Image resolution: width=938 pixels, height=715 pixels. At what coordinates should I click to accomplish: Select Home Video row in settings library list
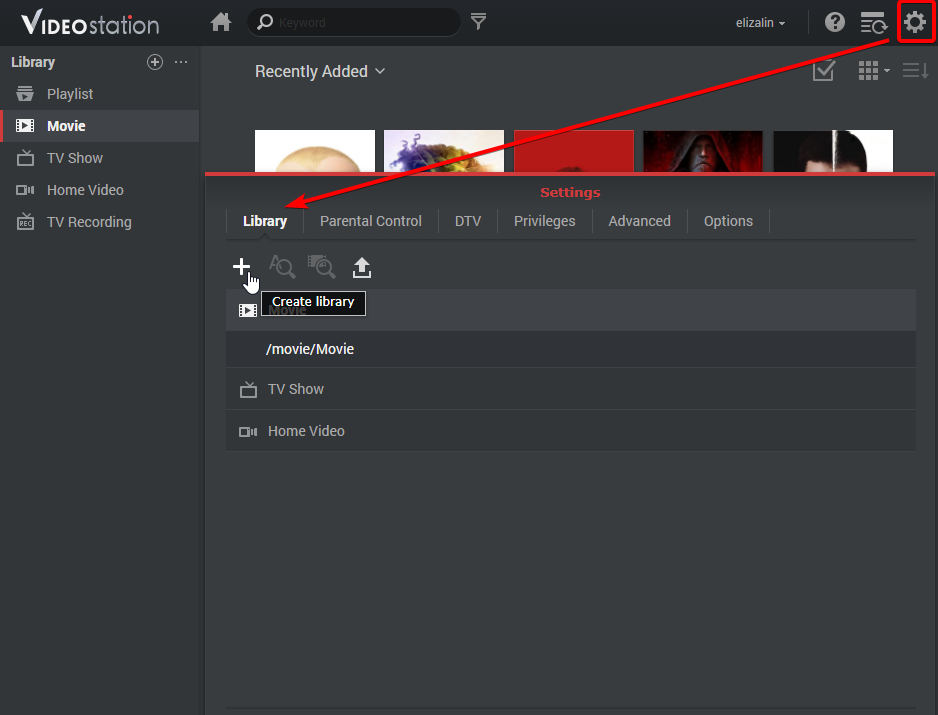(571, 431)
